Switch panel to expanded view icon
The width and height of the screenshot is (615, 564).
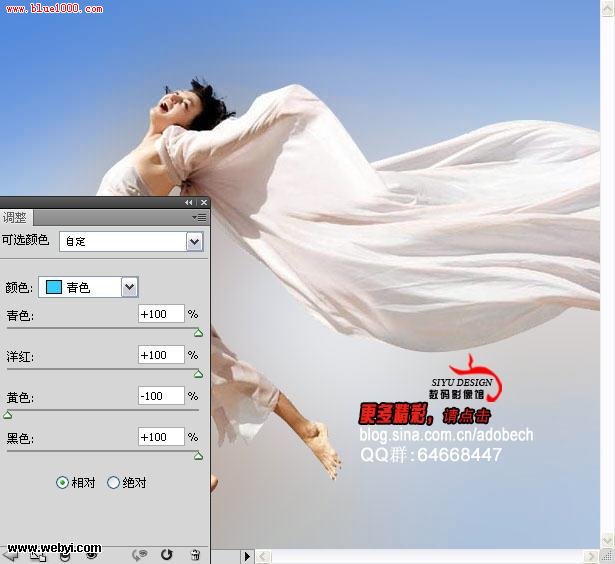[38, 556]
